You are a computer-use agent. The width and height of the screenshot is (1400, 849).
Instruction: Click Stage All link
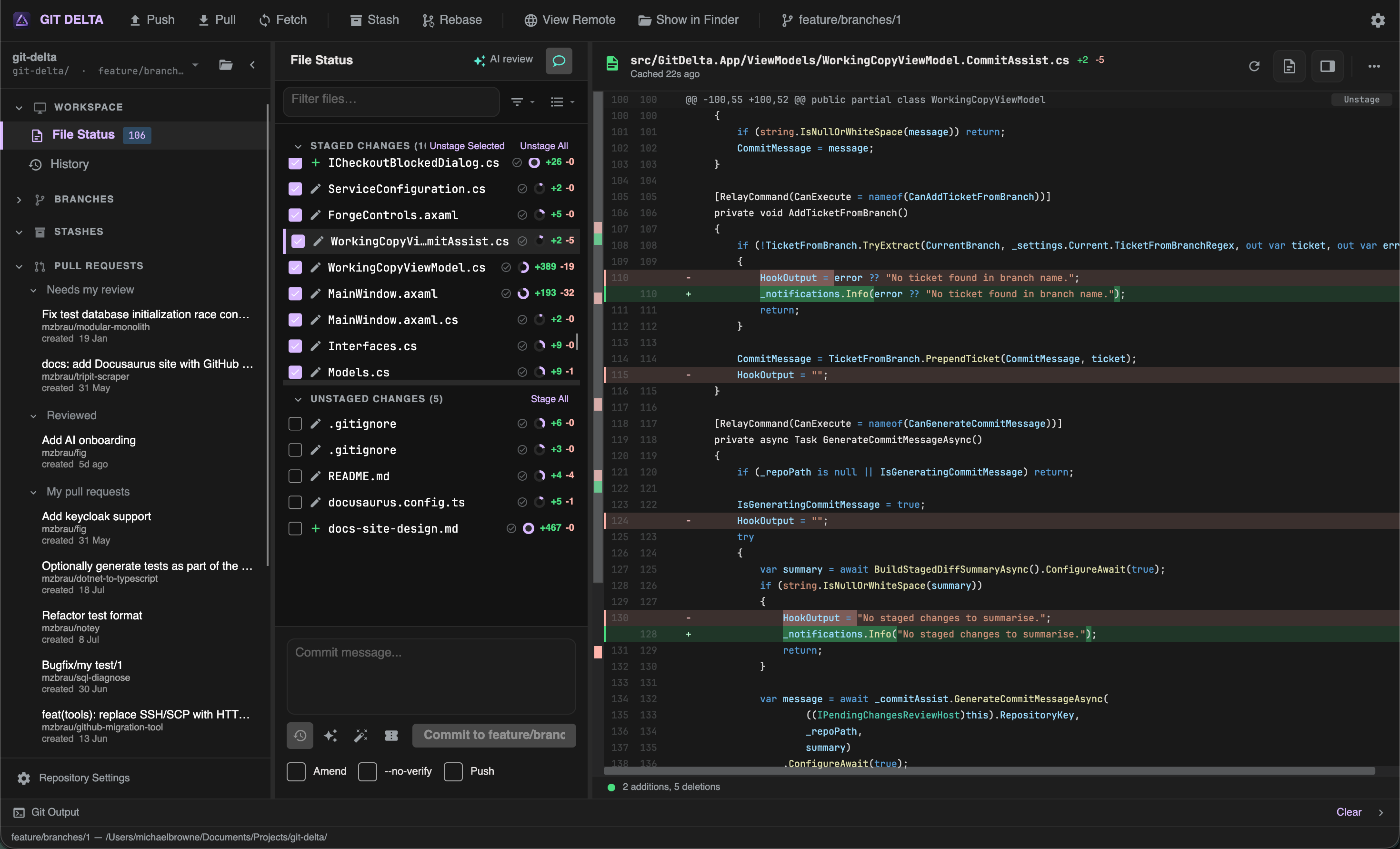550,399
